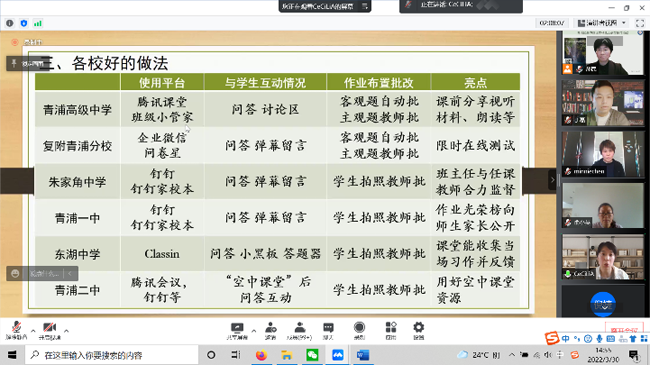The height and width of the screenshot is (365, 650).
Task: Click the 'currently speaking' indicator bar
Action: [x=461, y=5]
